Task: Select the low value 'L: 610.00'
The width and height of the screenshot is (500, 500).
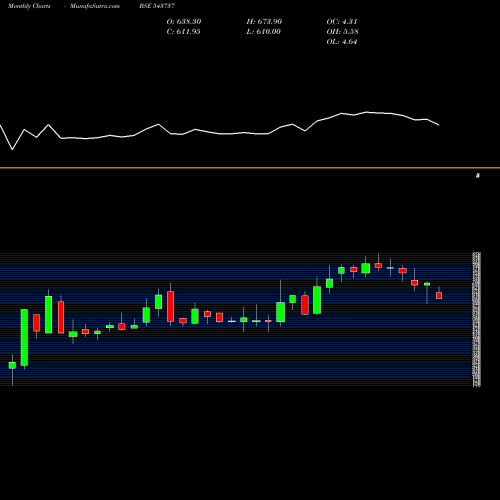Action: [264, 32]
